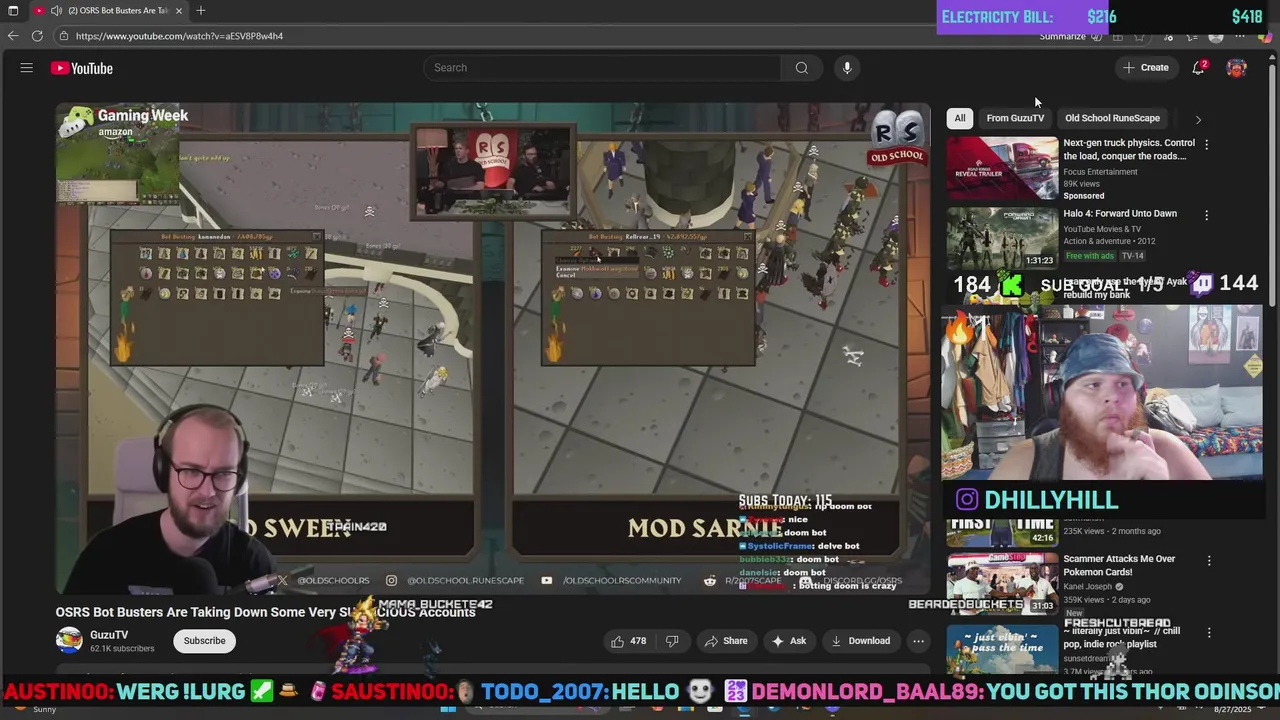Subscribe to GuzuTV
Screen dimensions: 1280x720
(204, 641)
